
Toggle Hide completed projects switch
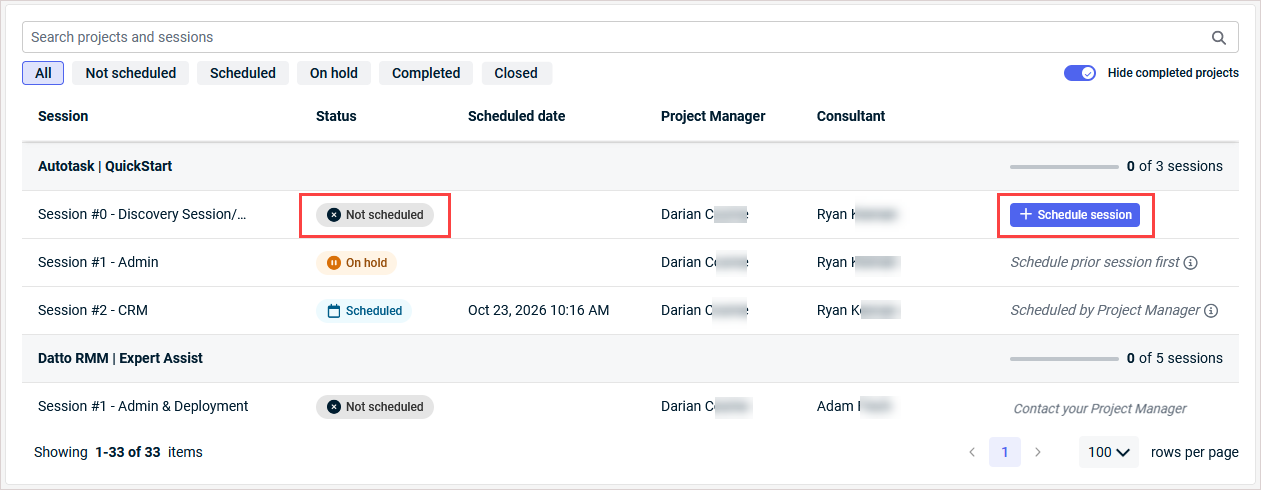point(1080,73)
